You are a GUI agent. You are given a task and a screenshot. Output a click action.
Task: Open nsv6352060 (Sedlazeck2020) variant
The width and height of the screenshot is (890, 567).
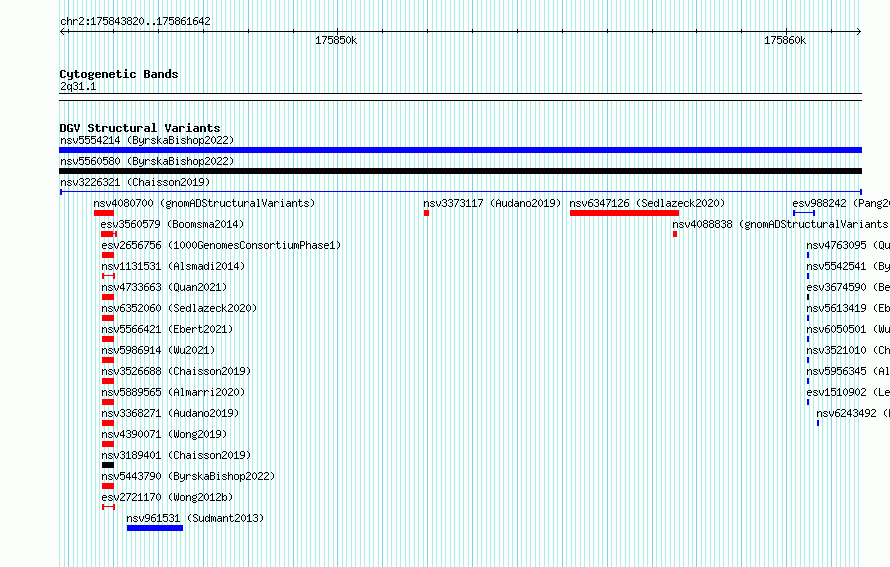[x=179, y=308]
